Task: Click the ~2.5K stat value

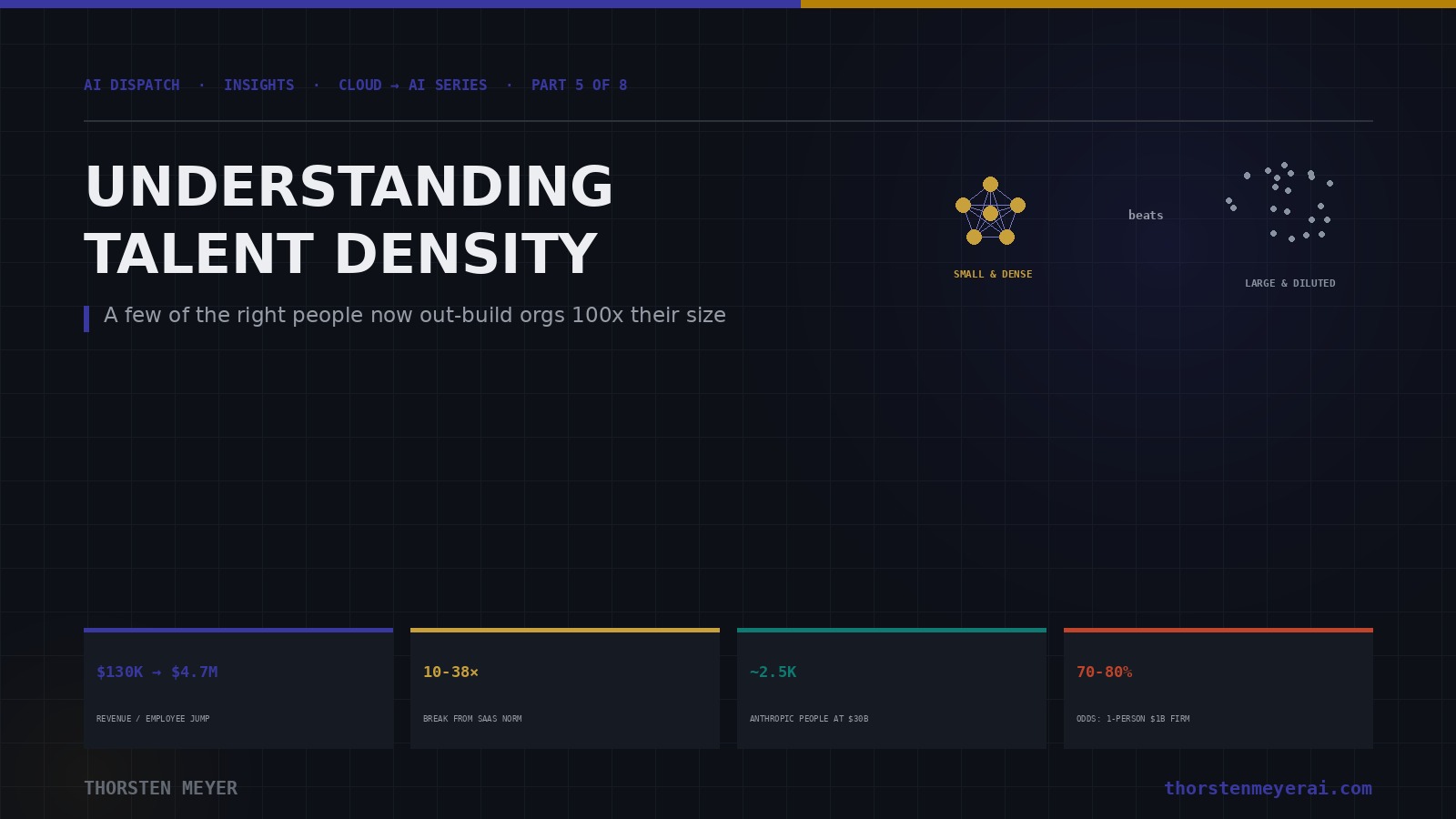Action: click(x=773, y=672)
